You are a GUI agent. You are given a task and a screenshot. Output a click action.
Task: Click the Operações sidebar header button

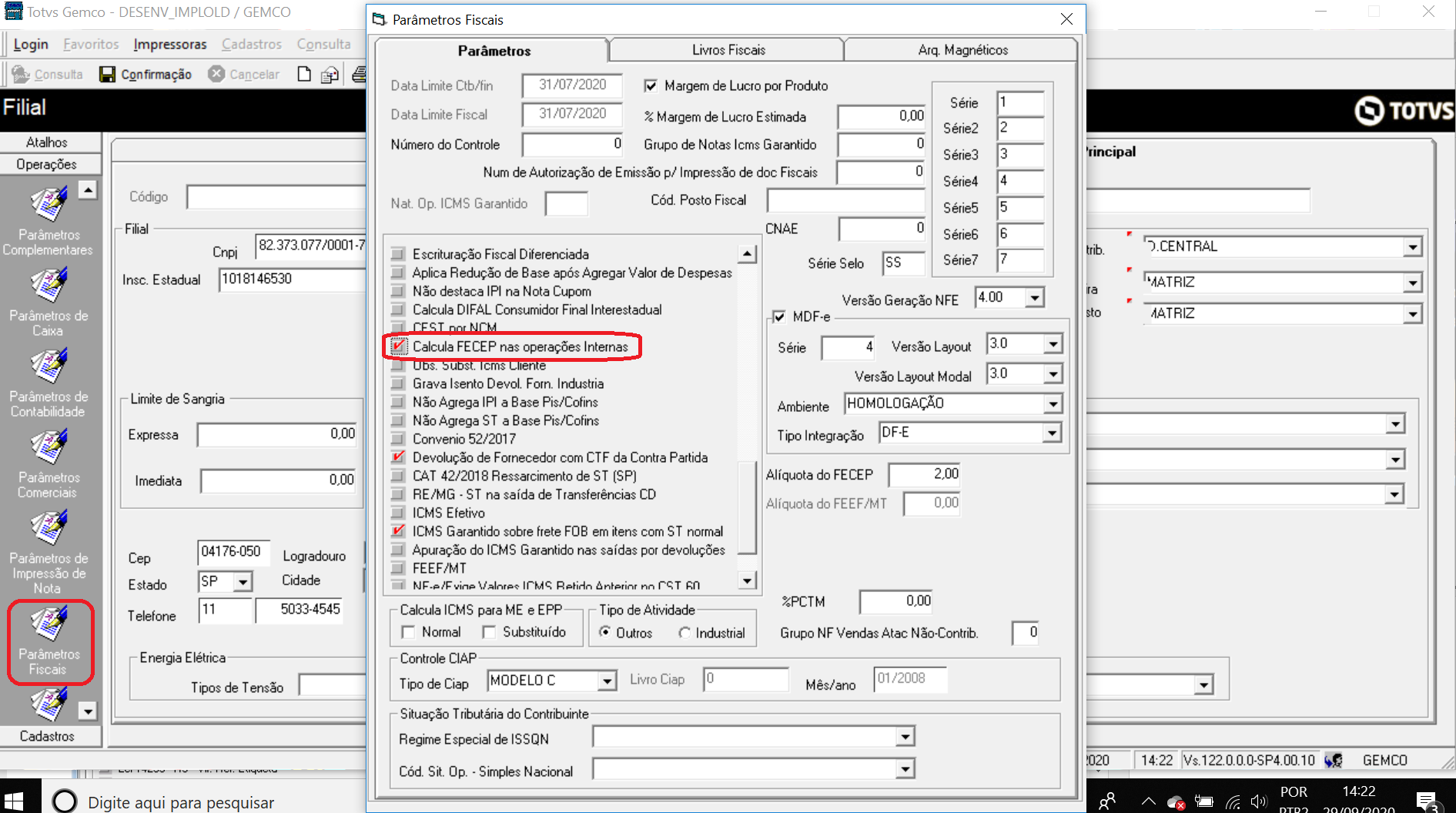[51, 164]
